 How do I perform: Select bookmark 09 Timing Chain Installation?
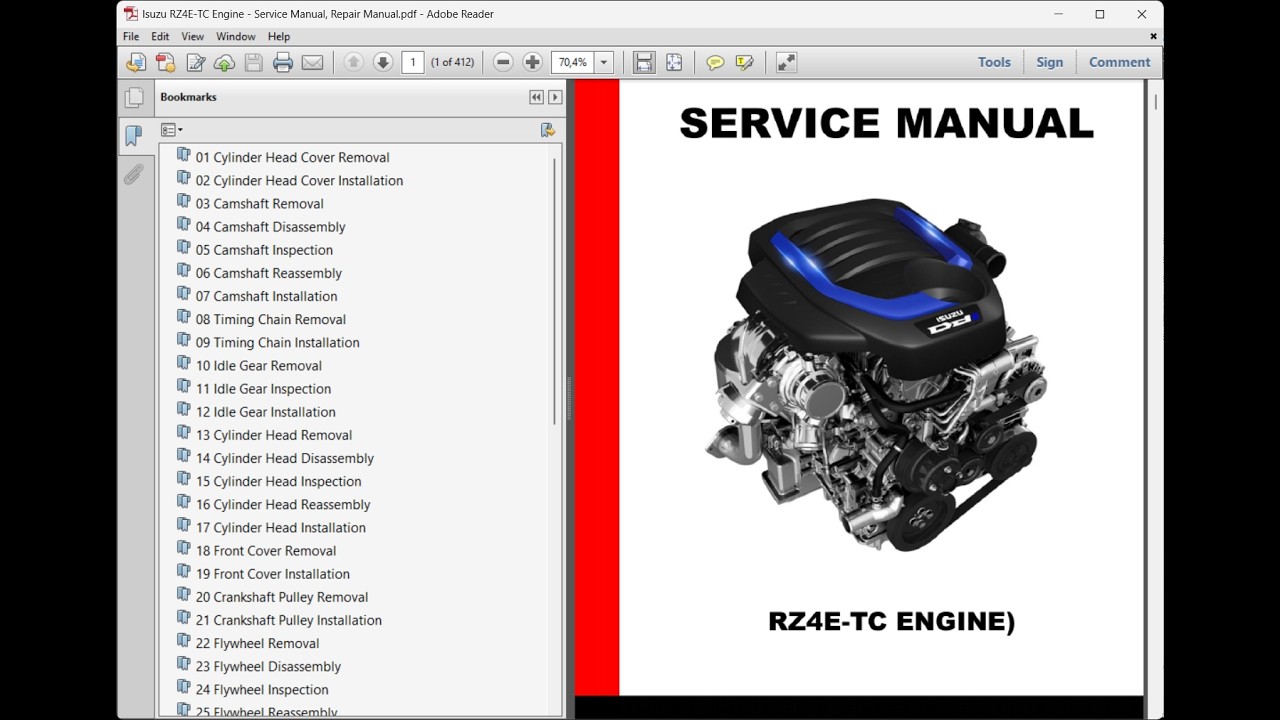(x=277, y=342)
